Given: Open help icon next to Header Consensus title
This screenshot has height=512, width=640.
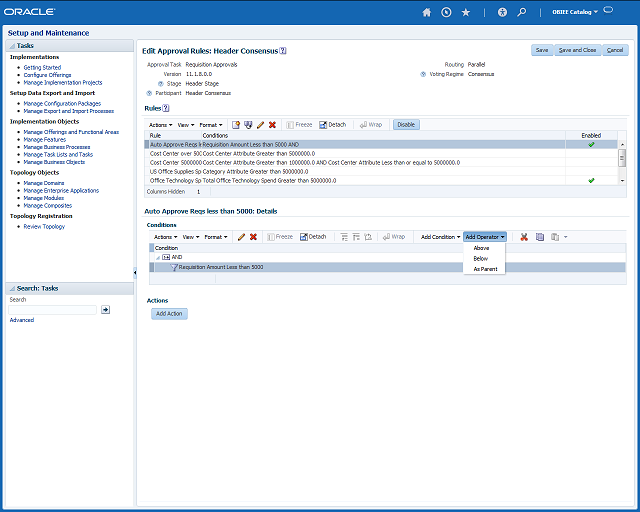Looking at the screenshot, I should [x=283, y=51].
